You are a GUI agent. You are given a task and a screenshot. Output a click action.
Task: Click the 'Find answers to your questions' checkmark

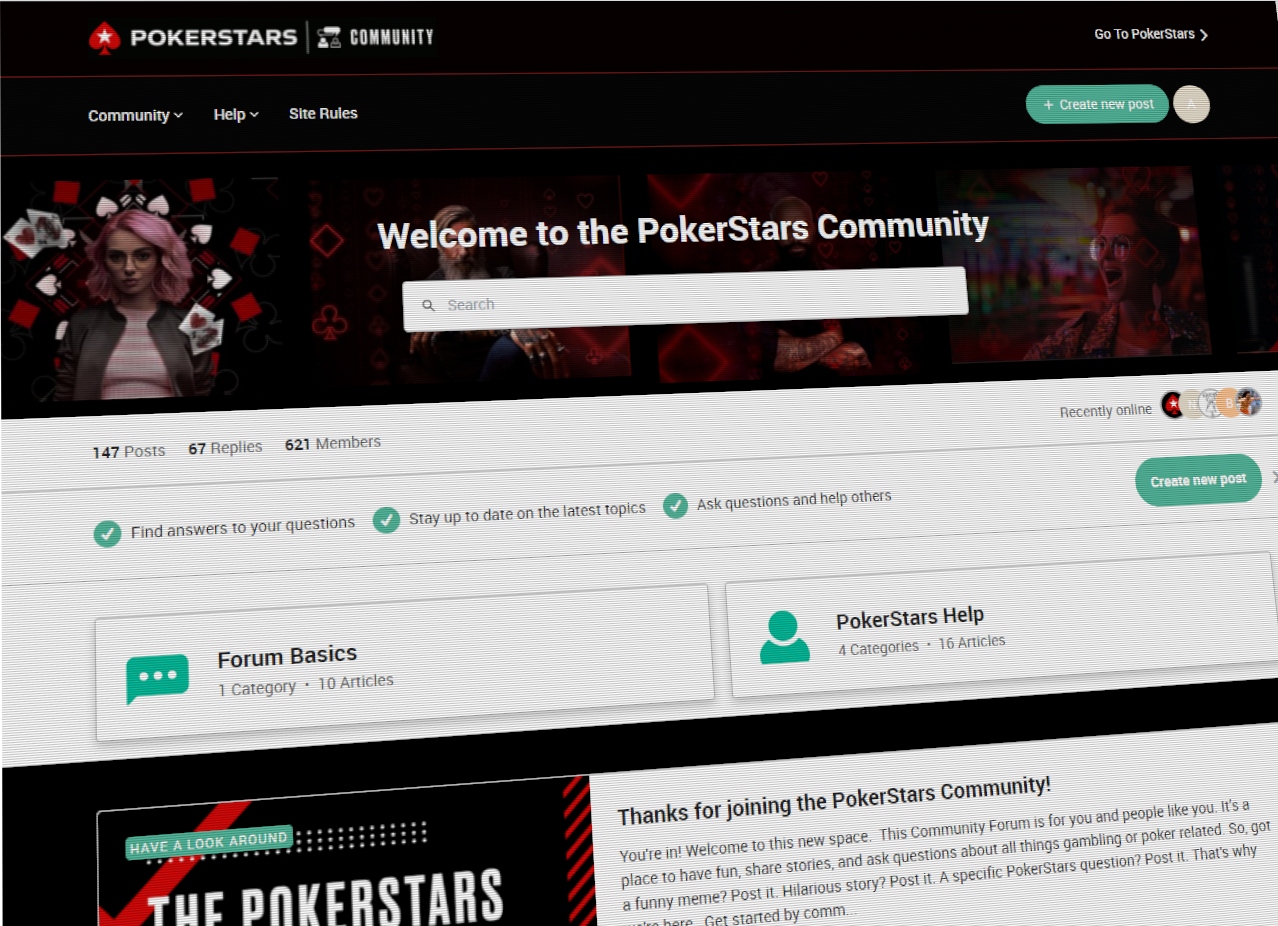(x=107, y=533)
